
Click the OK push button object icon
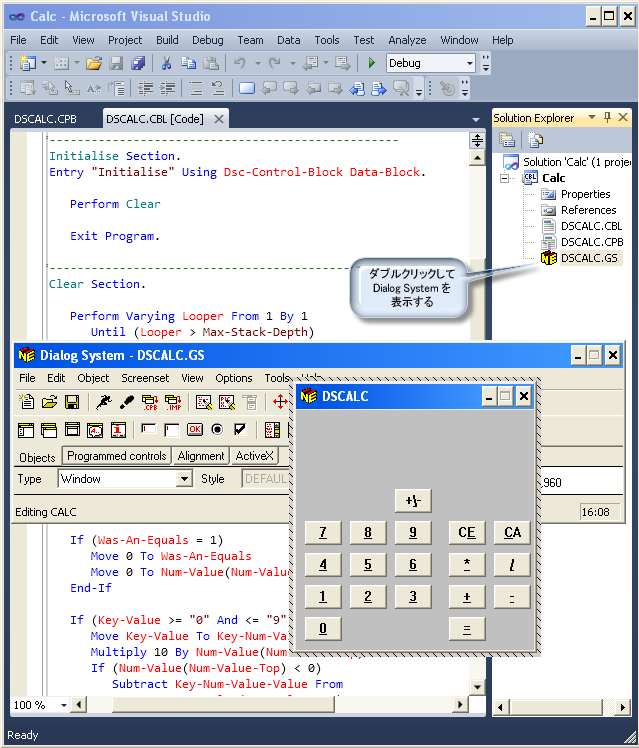[195, 430]
